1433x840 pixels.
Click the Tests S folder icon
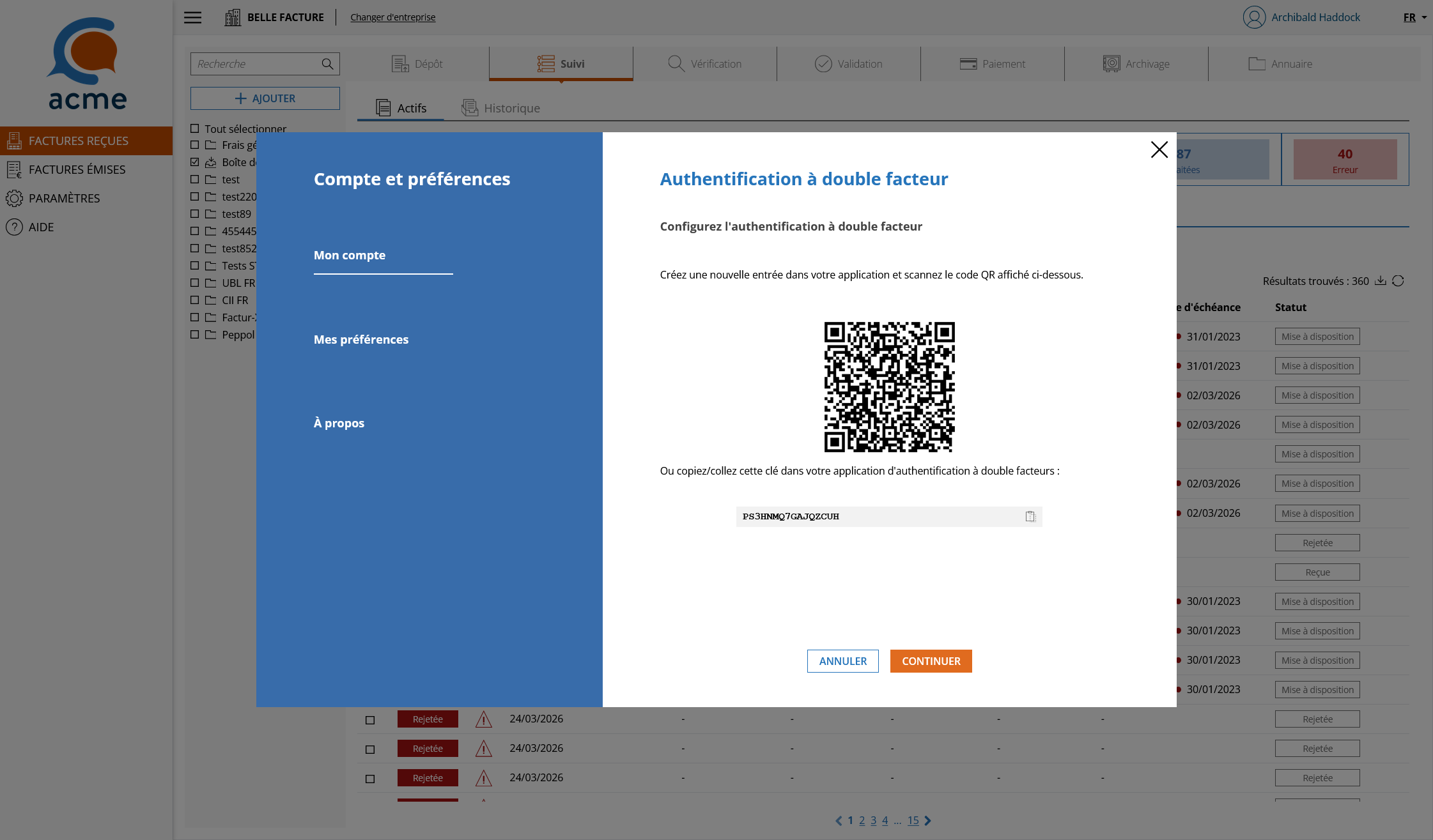click(x=210, y=266)
